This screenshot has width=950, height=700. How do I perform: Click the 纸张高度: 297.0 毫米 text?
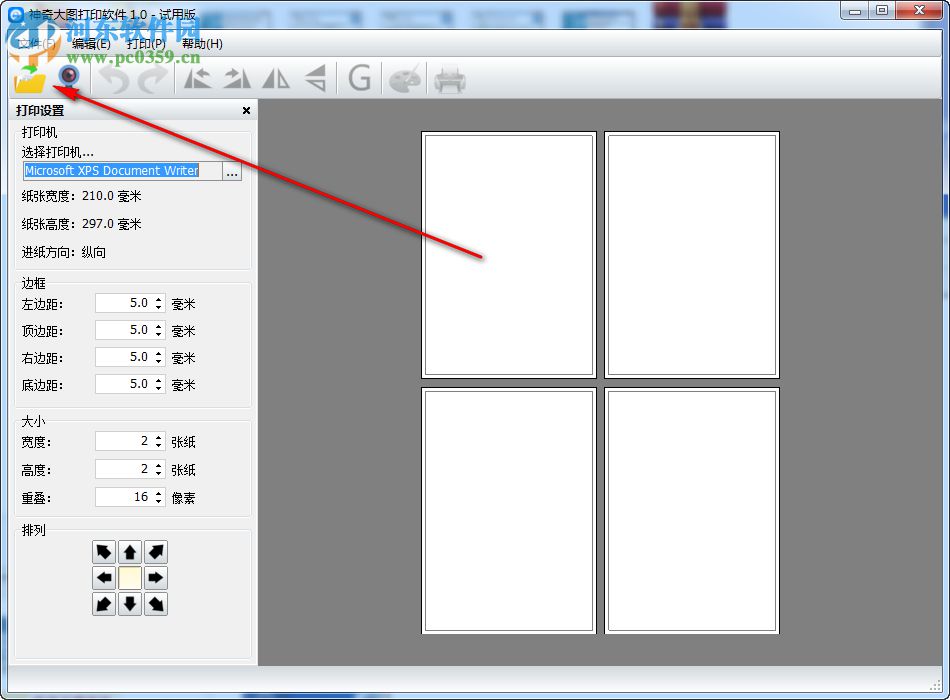(81, 224)
